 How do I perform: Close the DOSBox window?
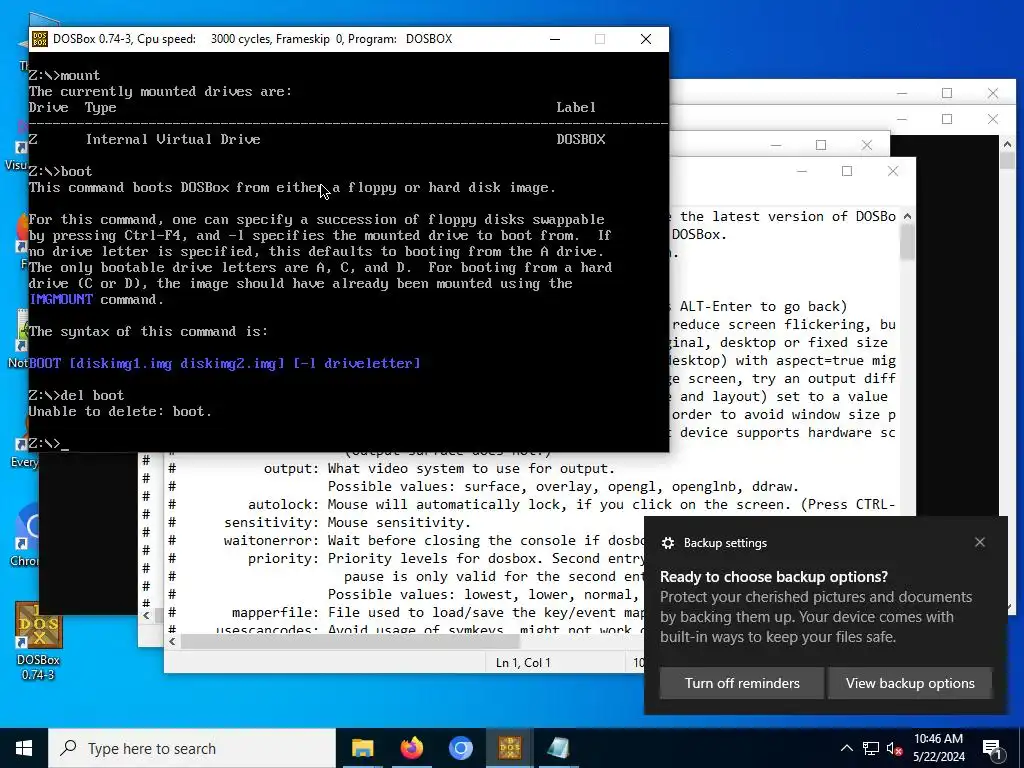pos(646,39)
